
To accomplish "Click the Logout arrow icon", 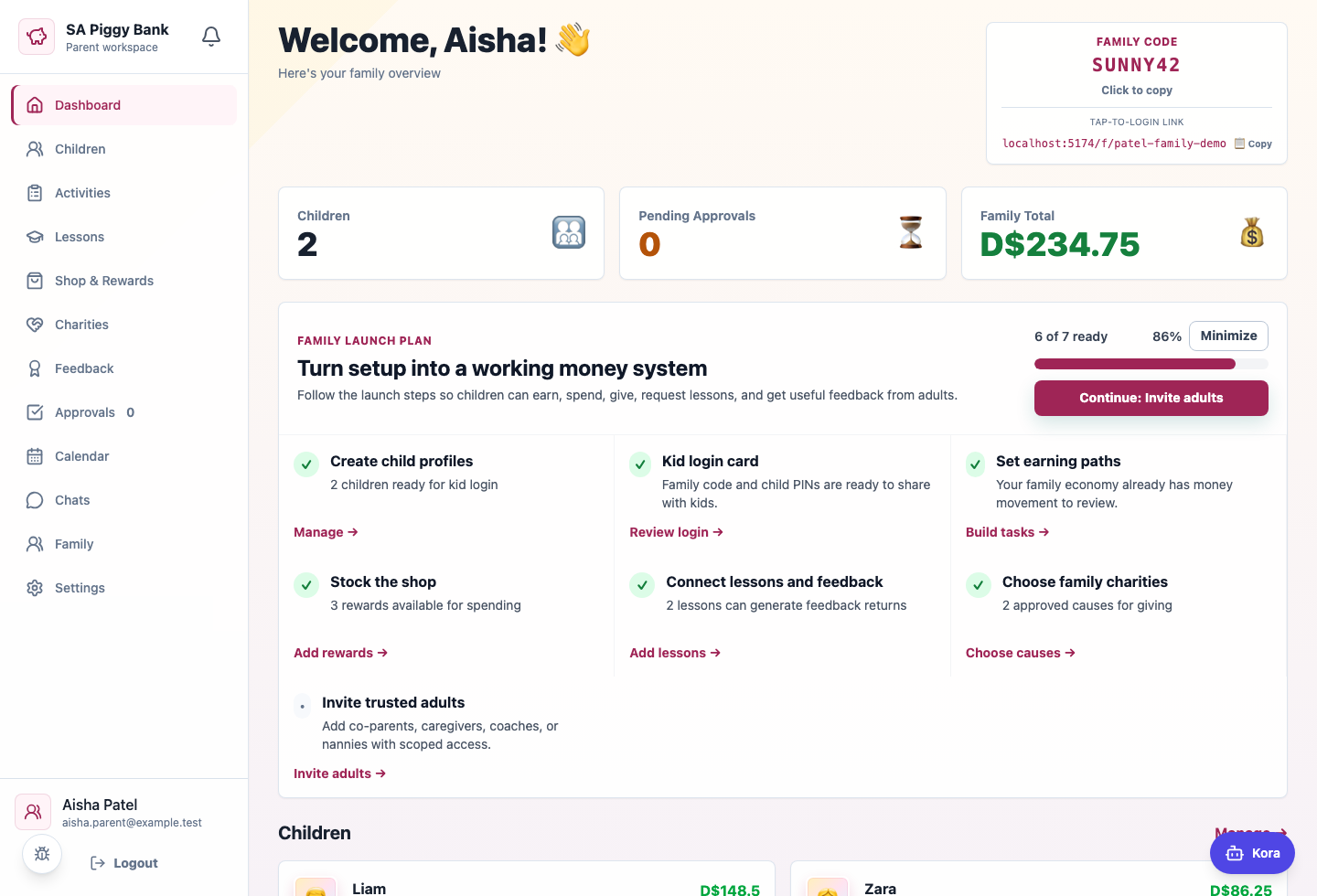I will 98,863.
